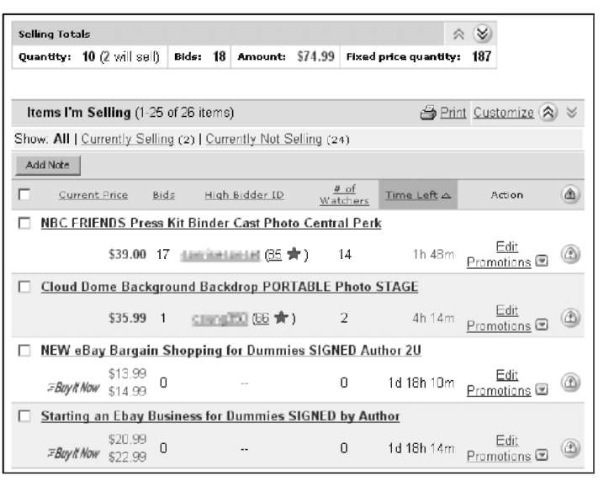The height and width of the screenshot is (480, 603).
Task: Select the $35.99 current price
Action: pyautogui.click(x=127, y=318)
